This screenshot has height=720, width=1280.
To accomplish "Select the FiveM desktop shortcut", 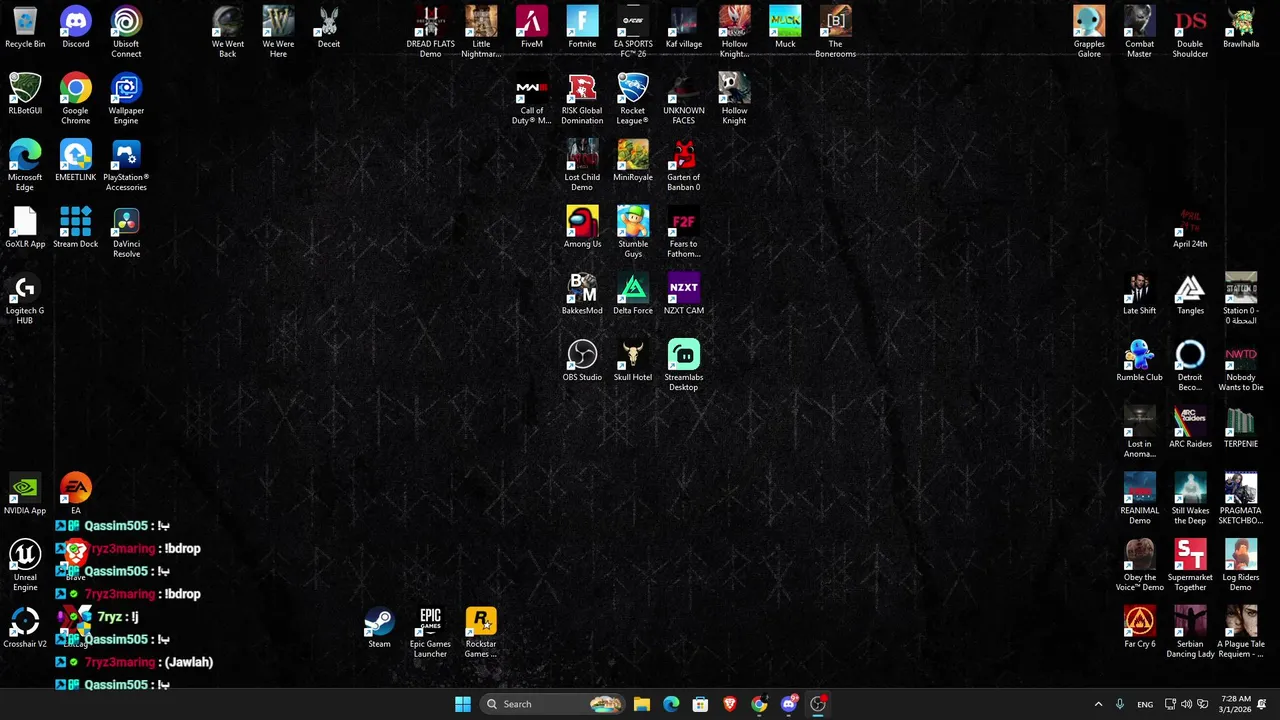I will (x=531, y=27).
